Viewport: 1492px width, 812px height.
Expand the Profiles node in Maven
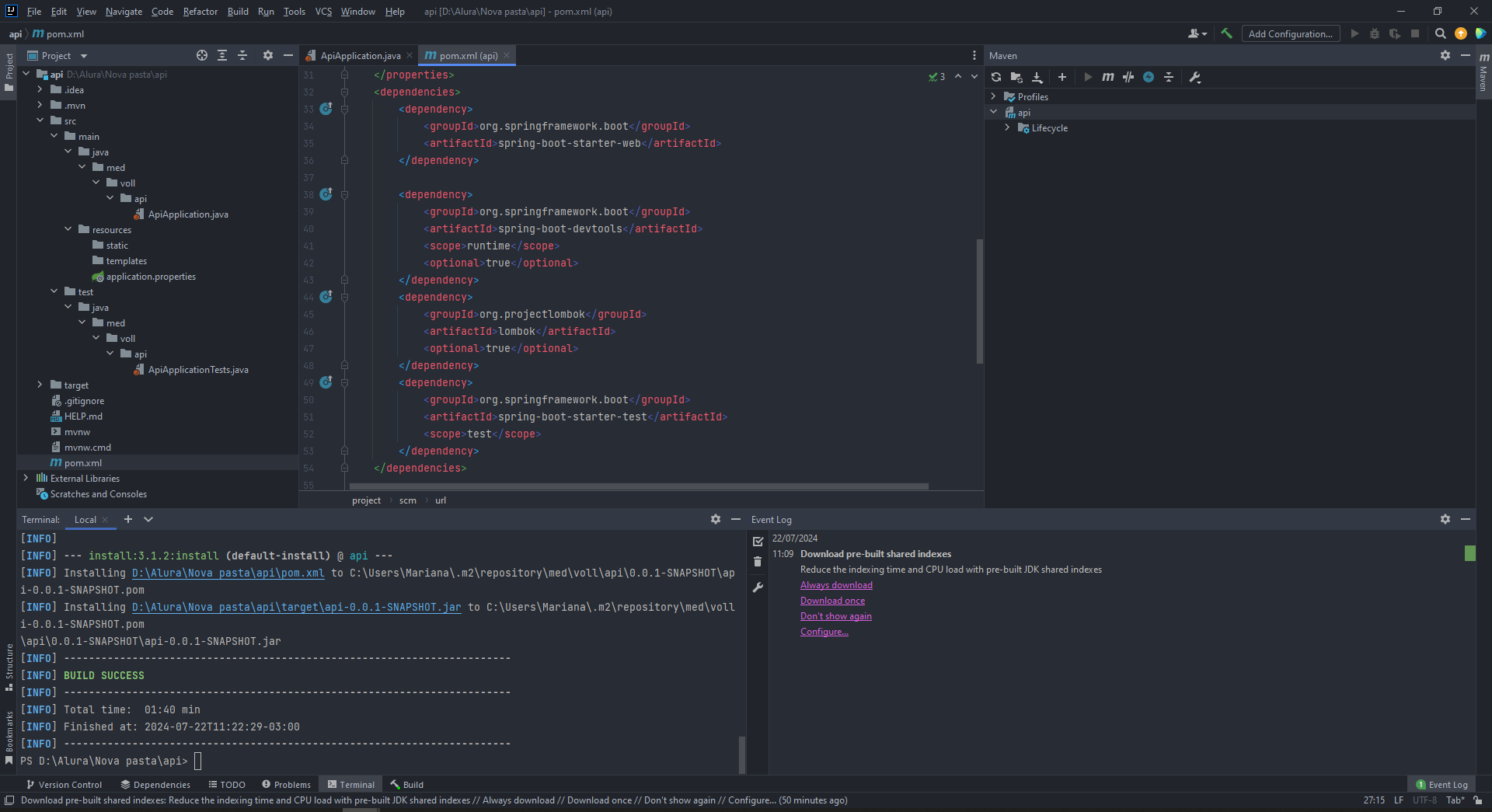pyautogui.click(x=993, y=96)
